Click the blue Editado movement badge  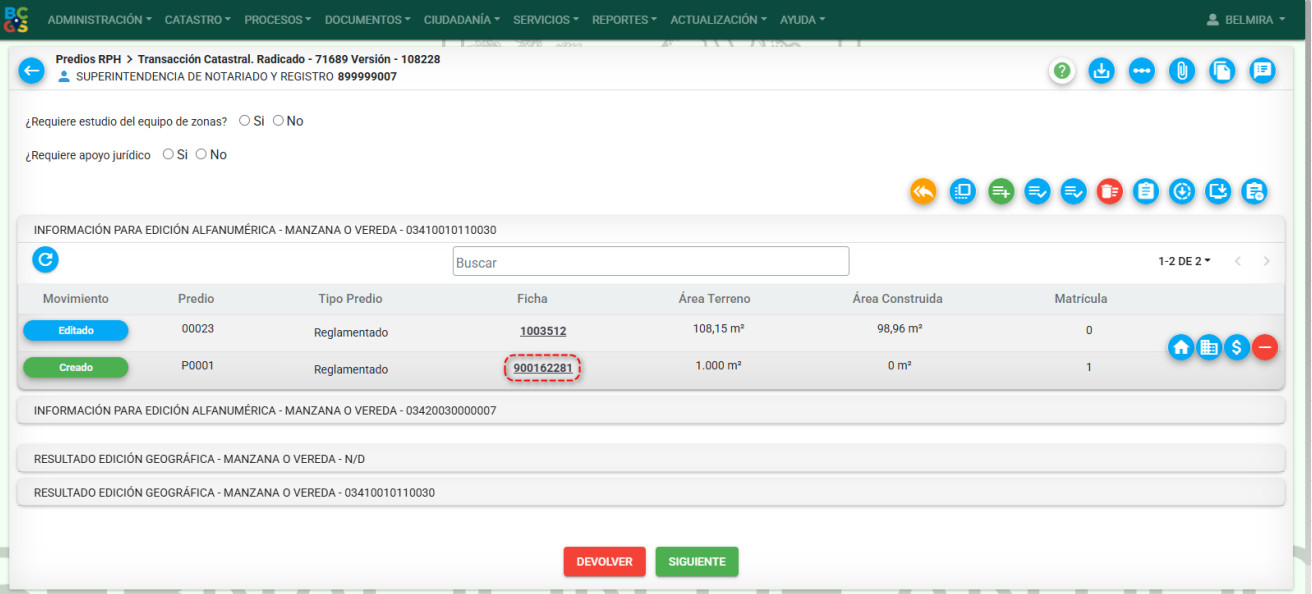pos(76,330)
